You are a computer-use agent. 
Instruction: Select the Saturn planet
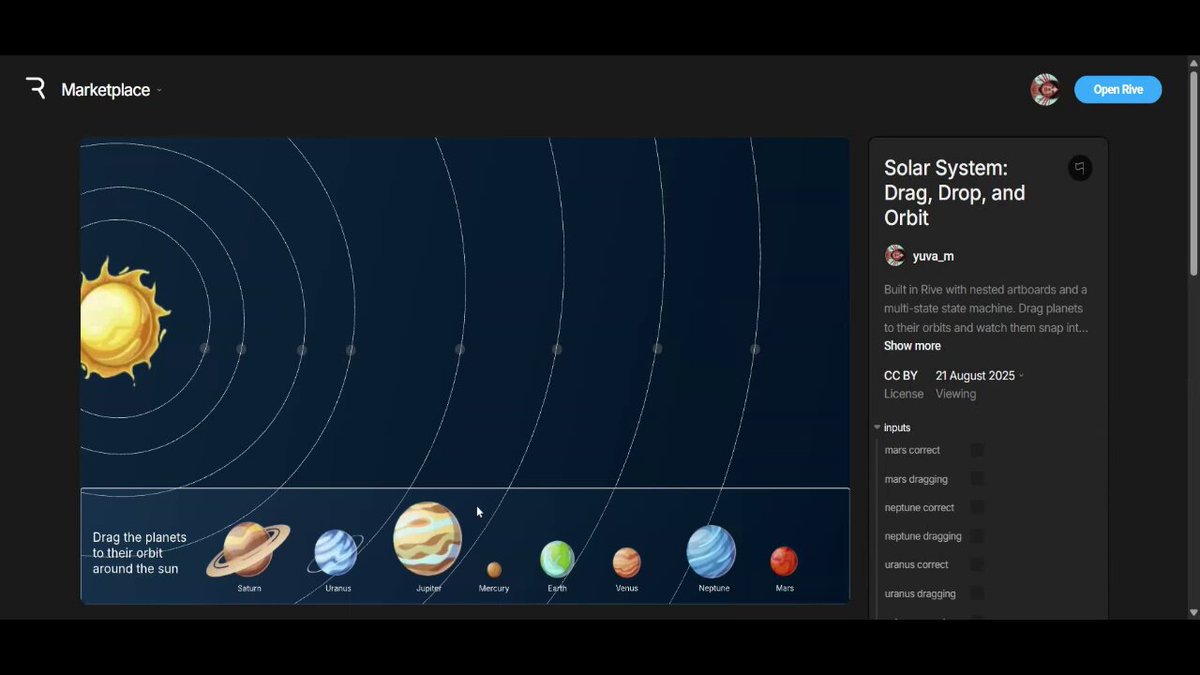(x=248, y=550)
